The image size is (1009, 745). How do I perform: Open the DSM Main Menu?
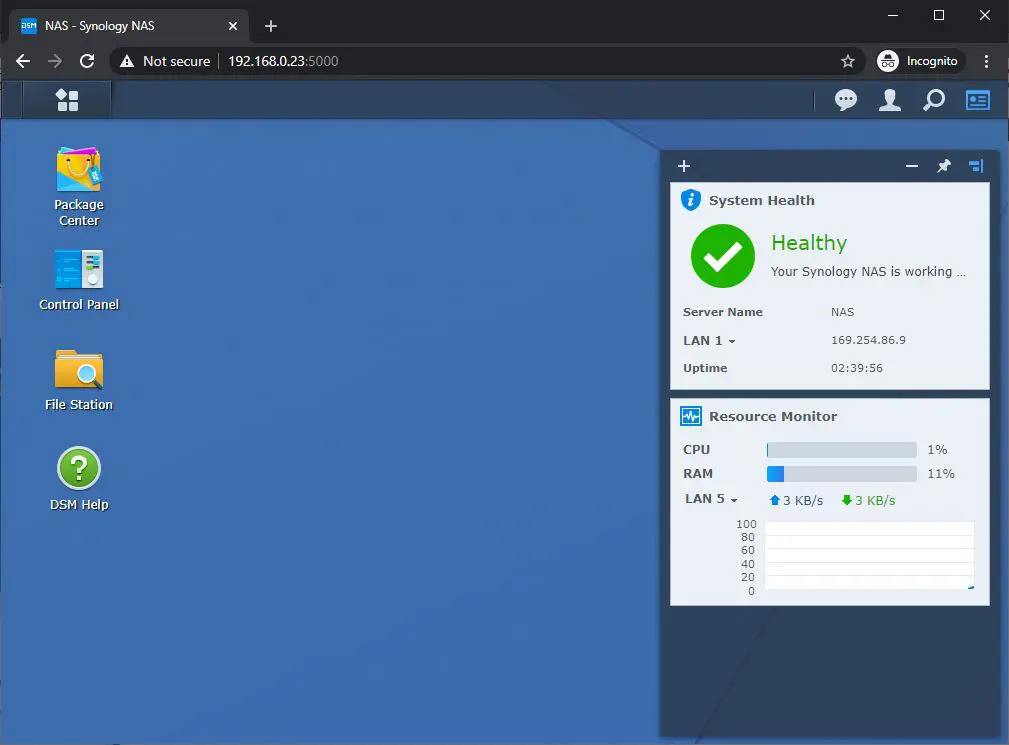(x=67, y=100)
